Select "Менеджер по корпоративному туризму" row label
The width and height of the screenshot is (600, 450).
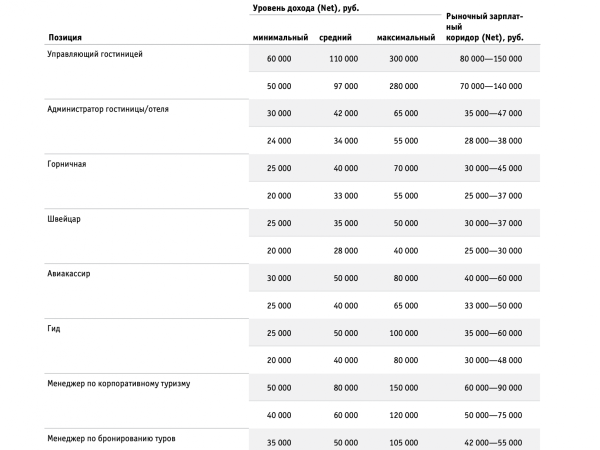click(x=119, y=383)
